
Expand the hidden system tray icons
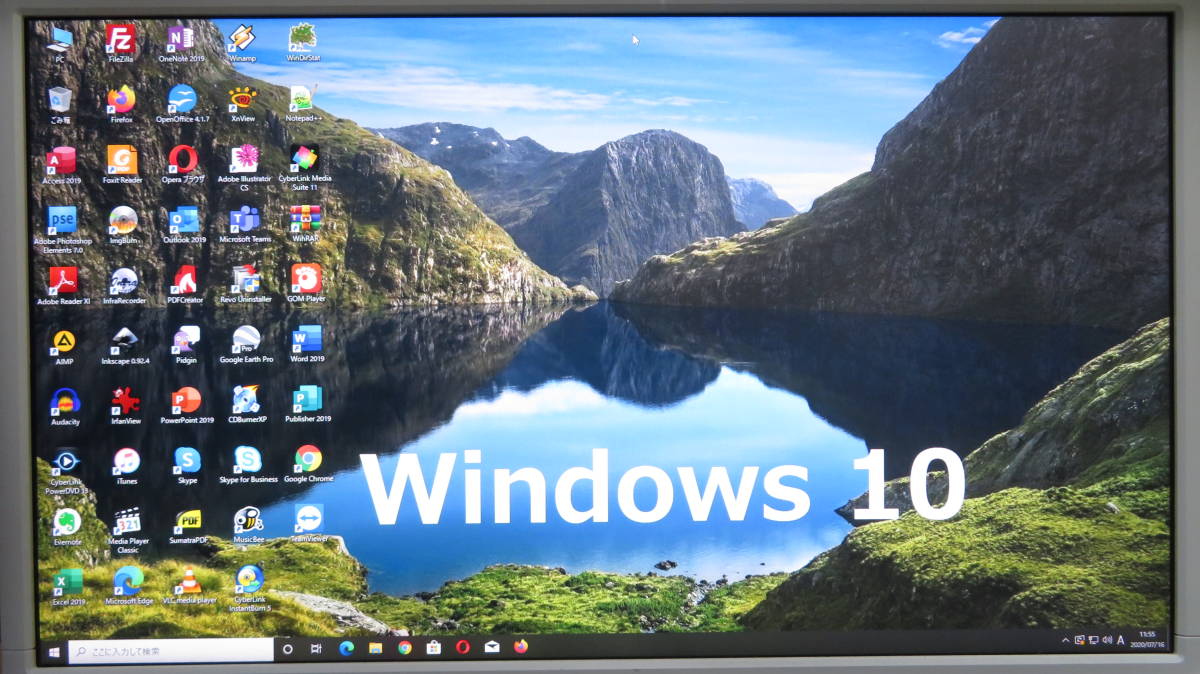click(x=1065, y=639)
